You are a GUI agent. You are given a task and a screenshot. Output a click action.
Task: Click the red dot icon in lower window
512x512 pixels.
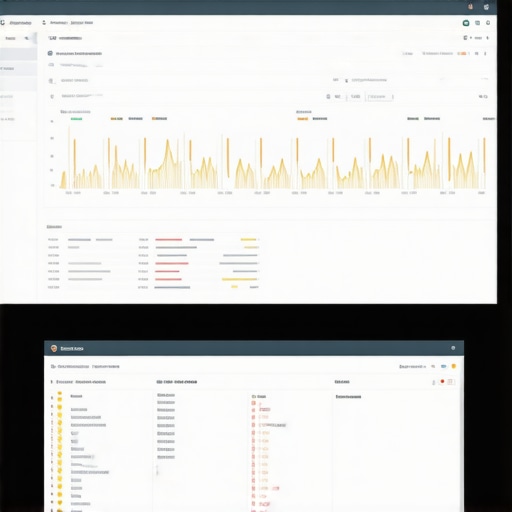(442, 381)
